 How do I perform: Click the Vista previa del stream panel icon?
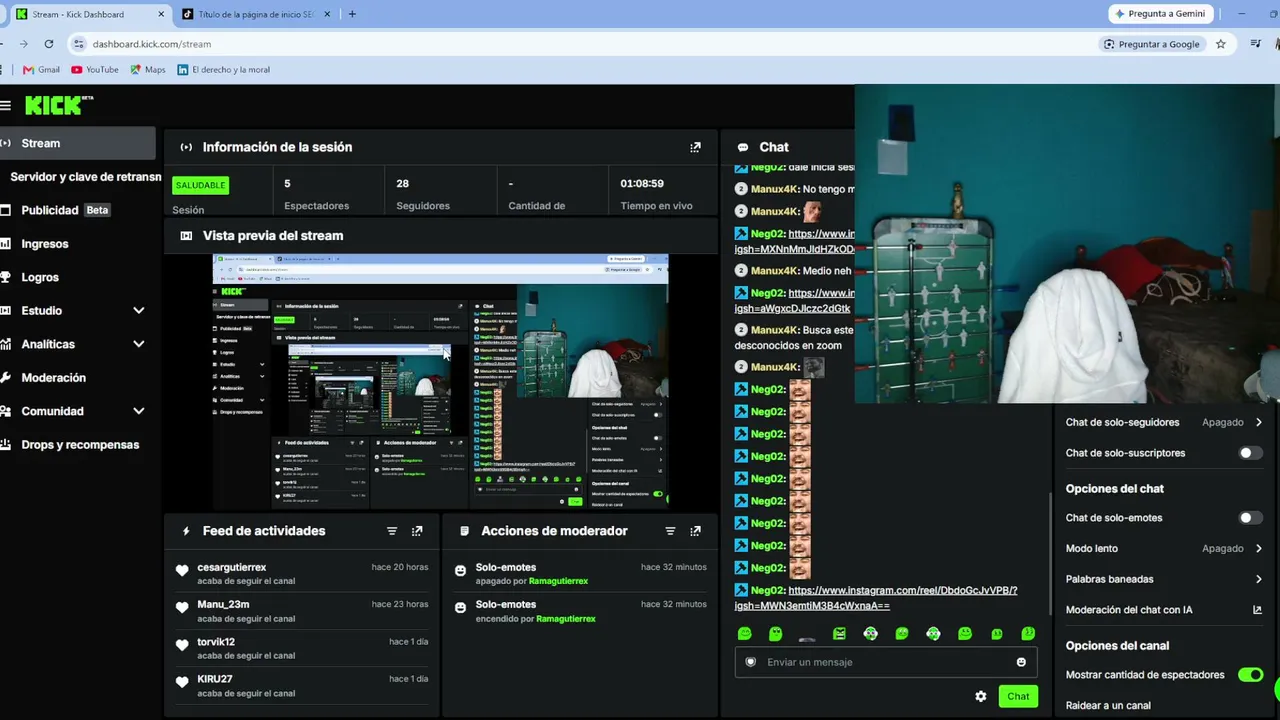(186, 236)
